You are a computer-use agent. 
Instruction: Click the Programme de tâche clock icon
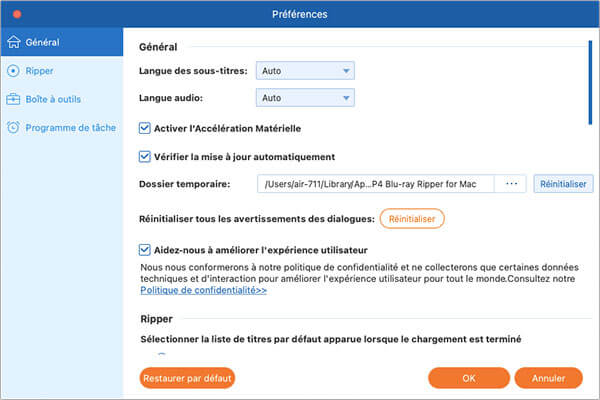[13, 127]
